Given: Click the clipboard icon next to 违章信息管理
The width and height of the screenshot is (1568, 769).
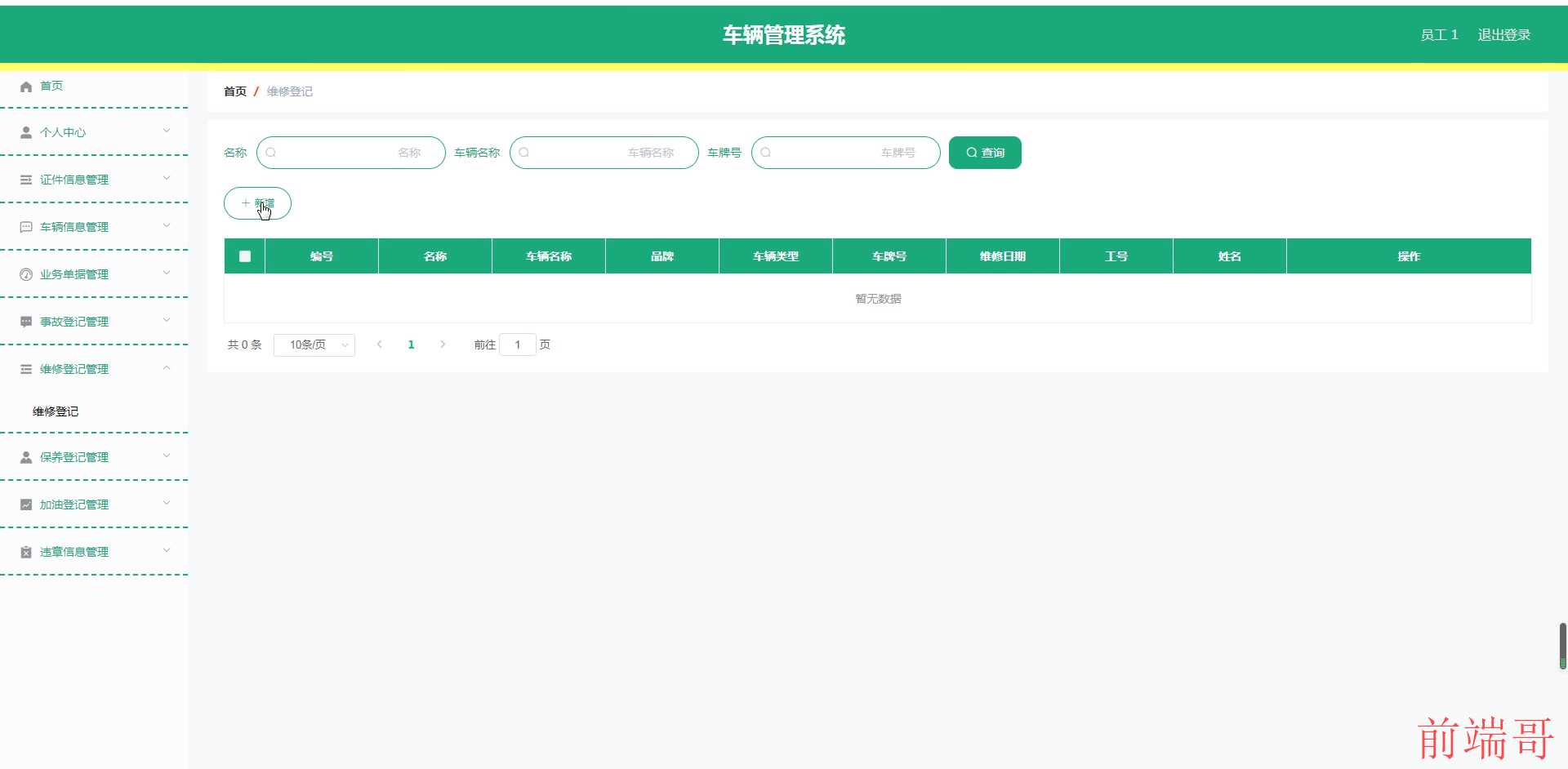Looking at the screenshot, I should (26, 552).
